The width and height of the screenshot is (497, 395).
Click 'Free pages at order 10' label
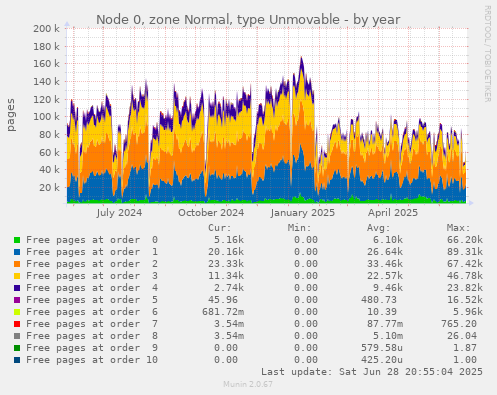coord(92,360)
